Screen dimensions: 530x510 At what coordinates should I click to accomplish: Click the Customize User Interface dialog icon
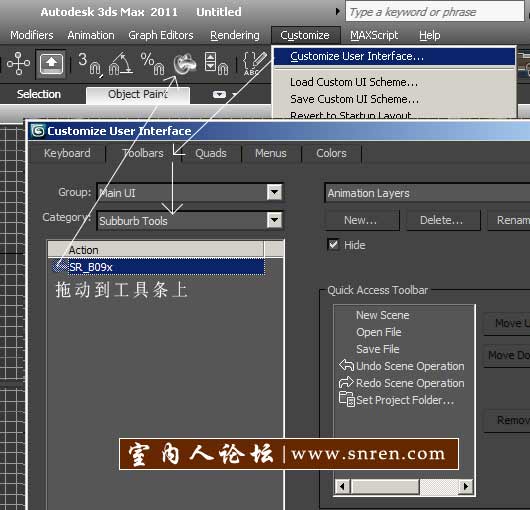(38, 131)
